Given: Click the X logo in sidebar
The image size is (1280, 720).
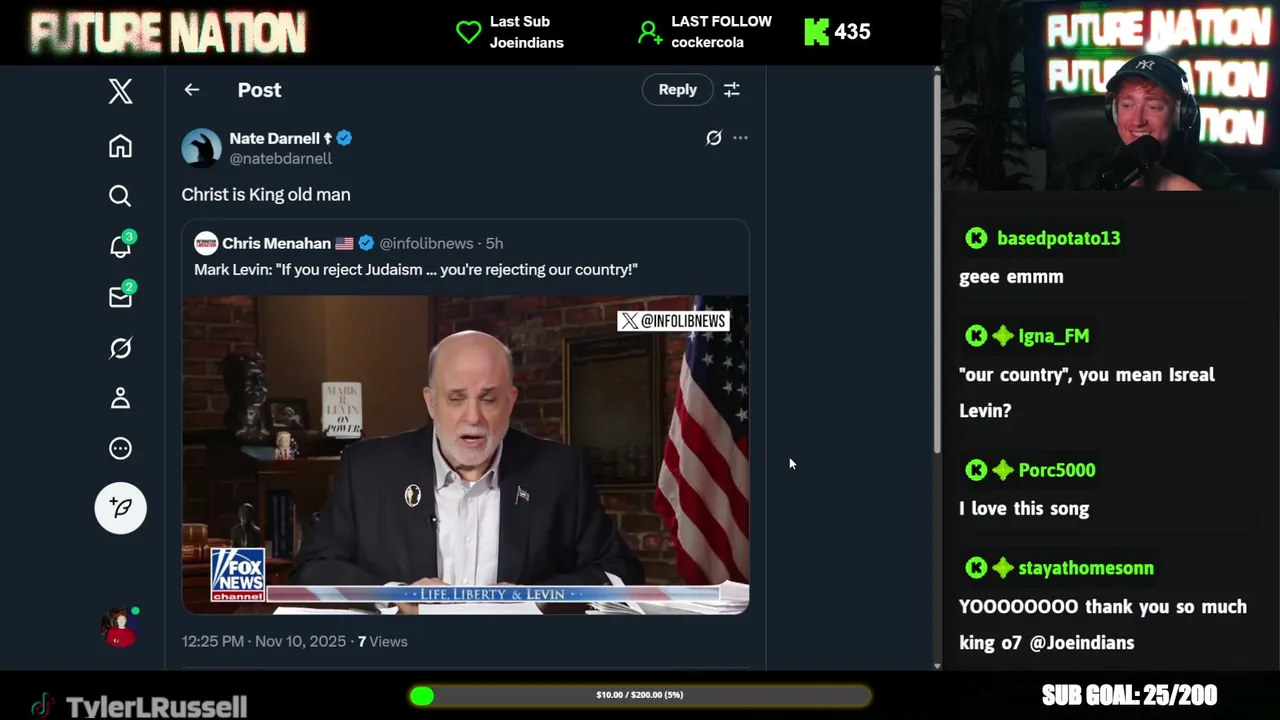Looking at the screenshot, I should 120,91.
